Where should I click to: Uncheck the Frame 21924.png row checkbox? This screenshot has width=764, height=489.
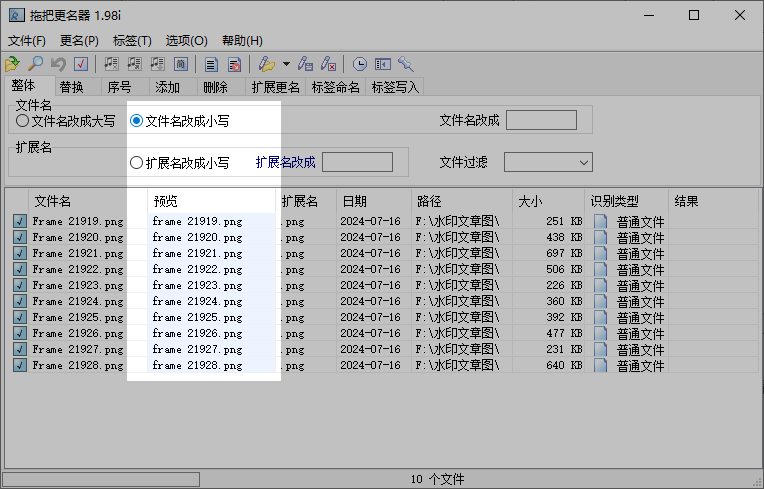19,301
